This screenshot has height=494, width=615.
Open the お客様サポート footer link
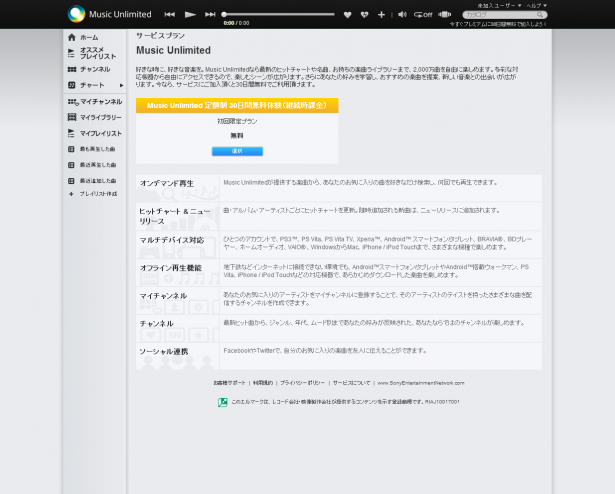(x=229, y=383)
